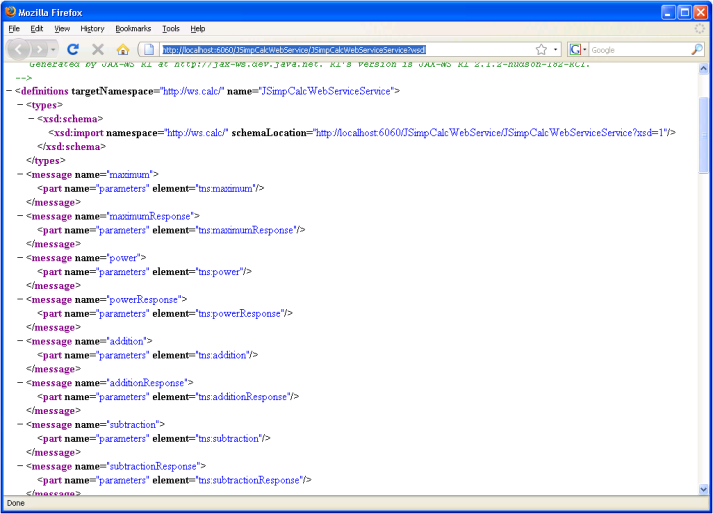This screenshot has height=514, width=713.
Task: Collapse the types XML element
Action: (20, 105)
